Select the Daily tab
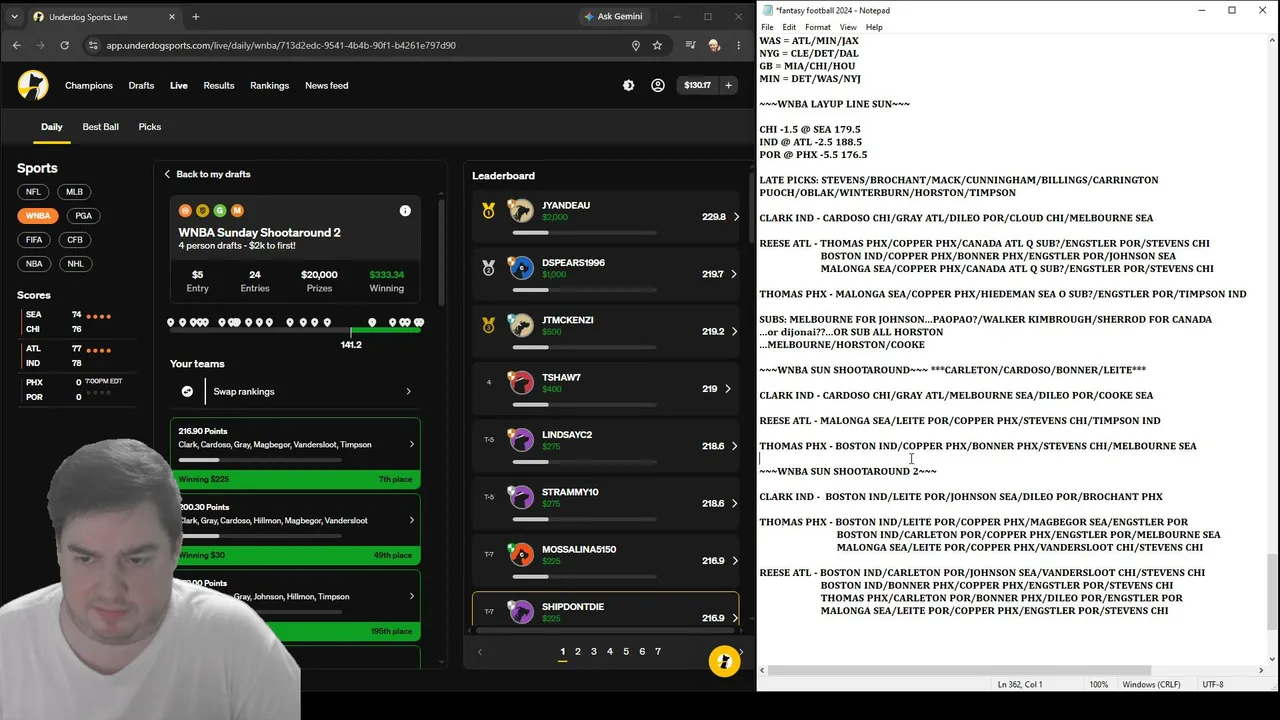Image resolution: width=1280 pixels, height=720 pixels. coord(52,127)
